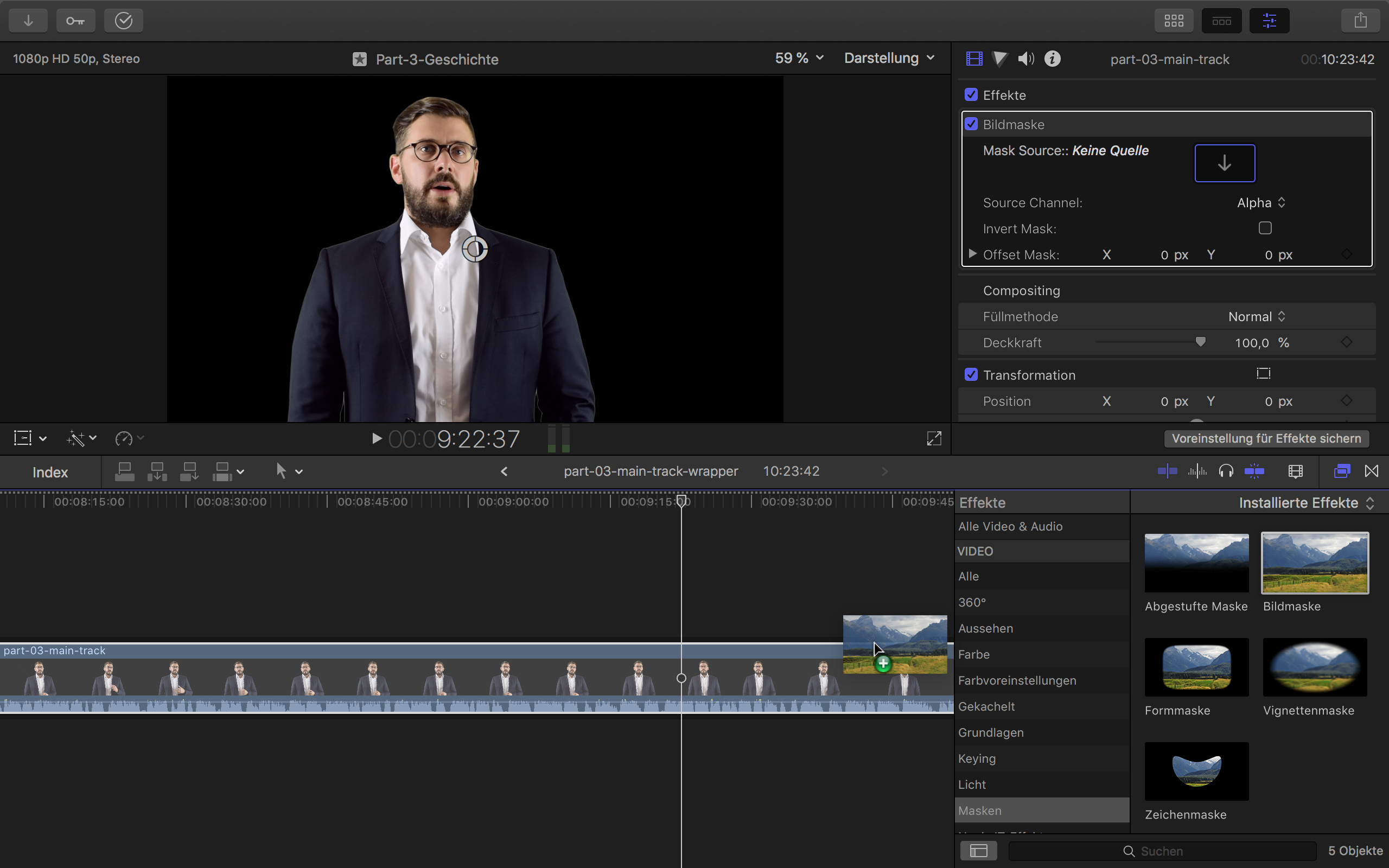1389x868 pixels.
Task: Open the select tool arrow dropdown
Action: tap(289, 471)
